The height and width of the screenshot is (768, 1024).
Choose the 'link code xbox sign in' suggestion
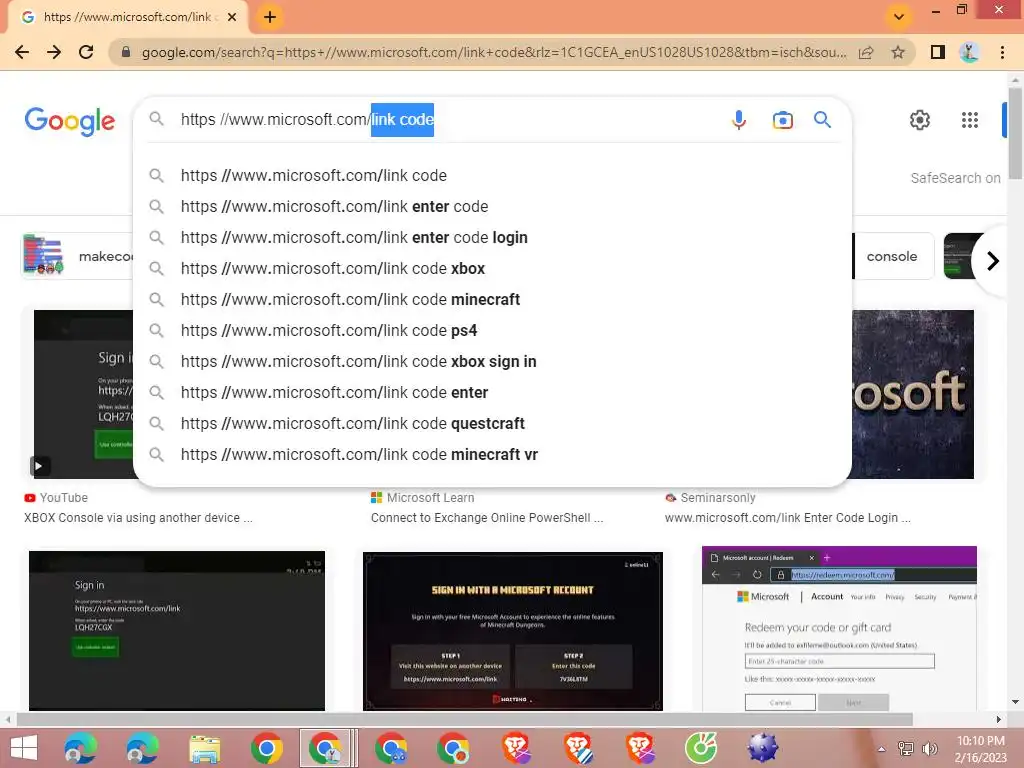(492, 362)
